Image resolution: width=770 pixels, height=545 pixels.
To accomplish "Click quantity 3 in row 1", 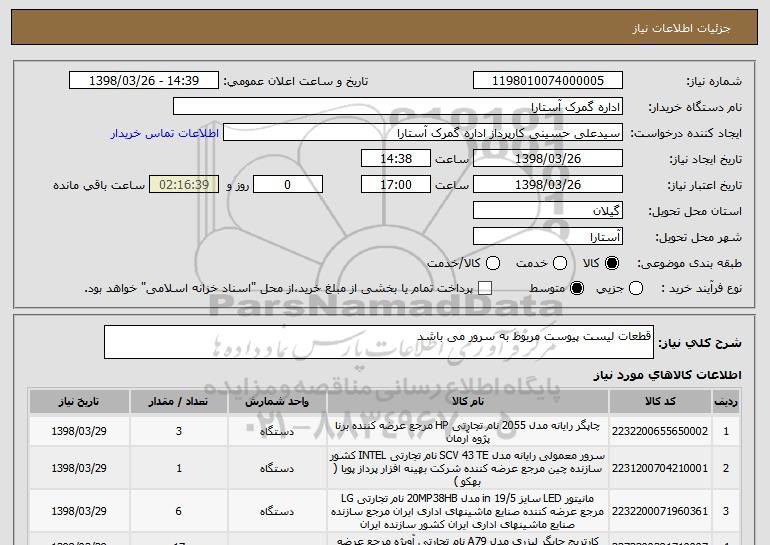I will tap(179, 431).
